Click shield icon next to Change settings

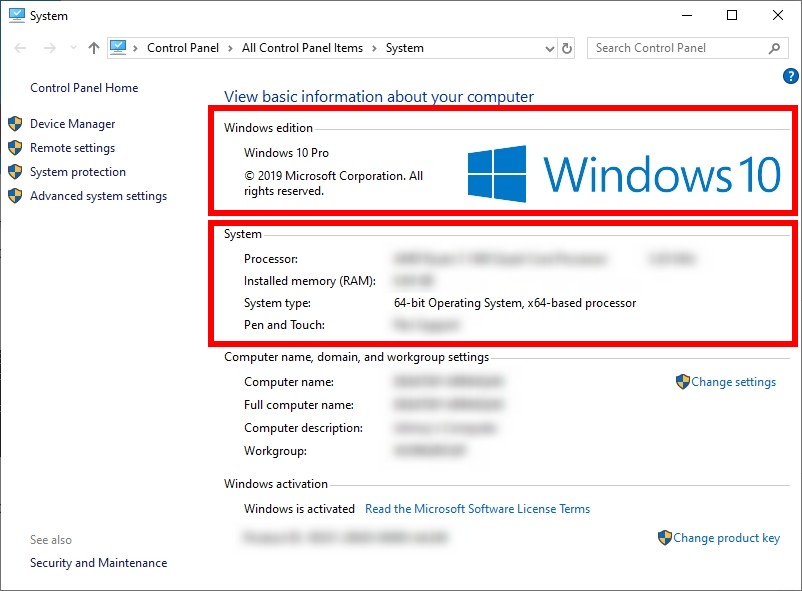(683, 381)
